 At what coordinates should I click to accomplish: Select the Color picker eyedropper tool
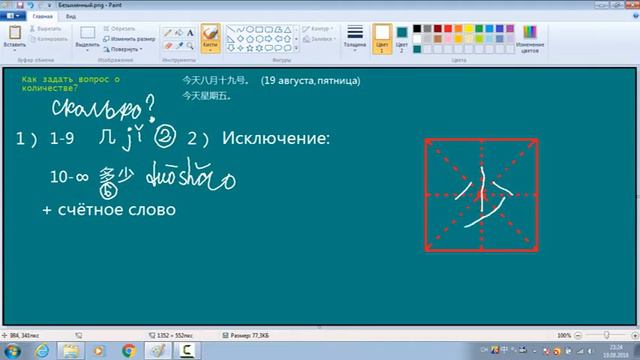tap(179, 46)
